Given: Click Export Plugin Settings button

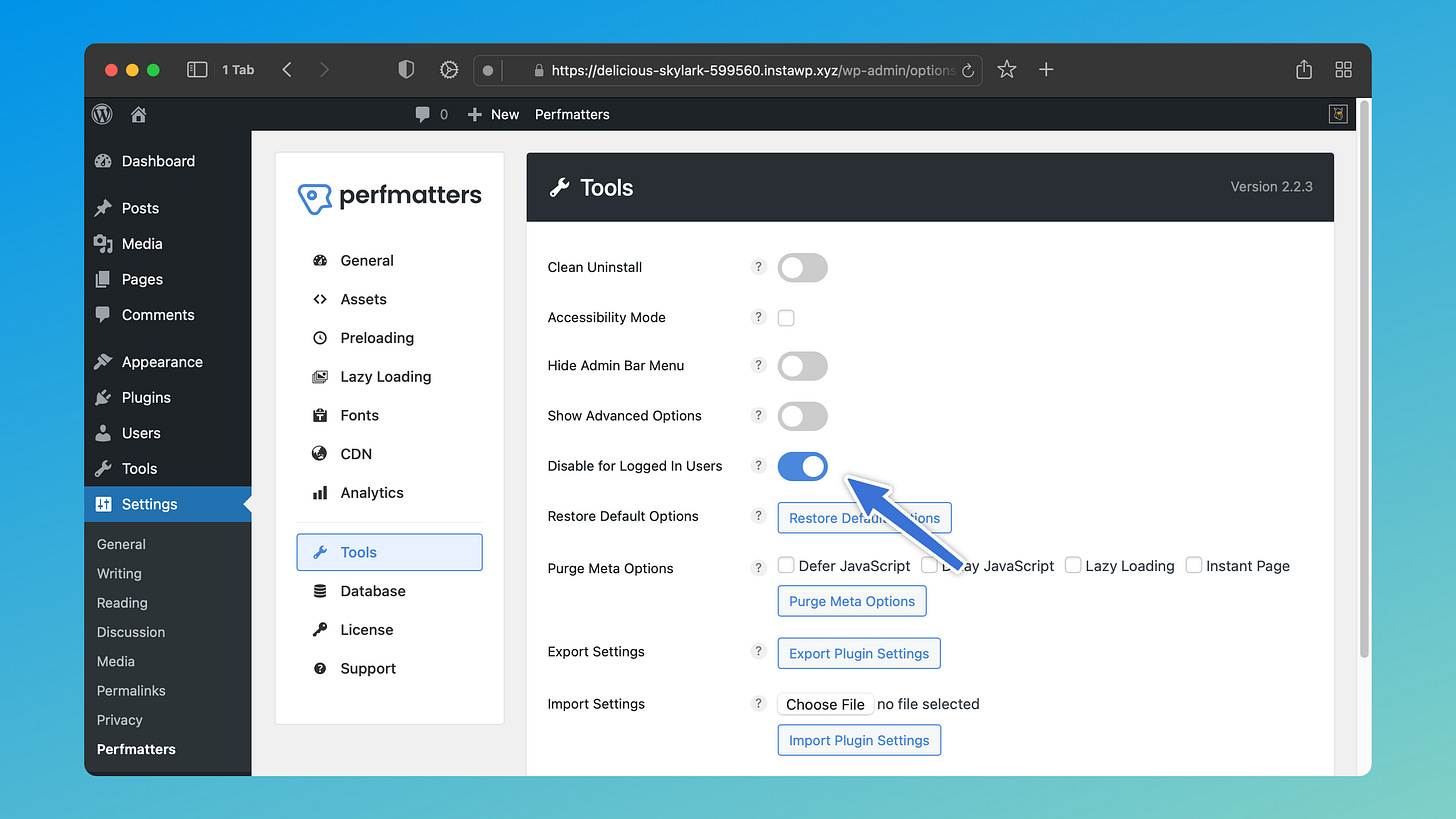Looking at the screenshot, I should point(859,653).
